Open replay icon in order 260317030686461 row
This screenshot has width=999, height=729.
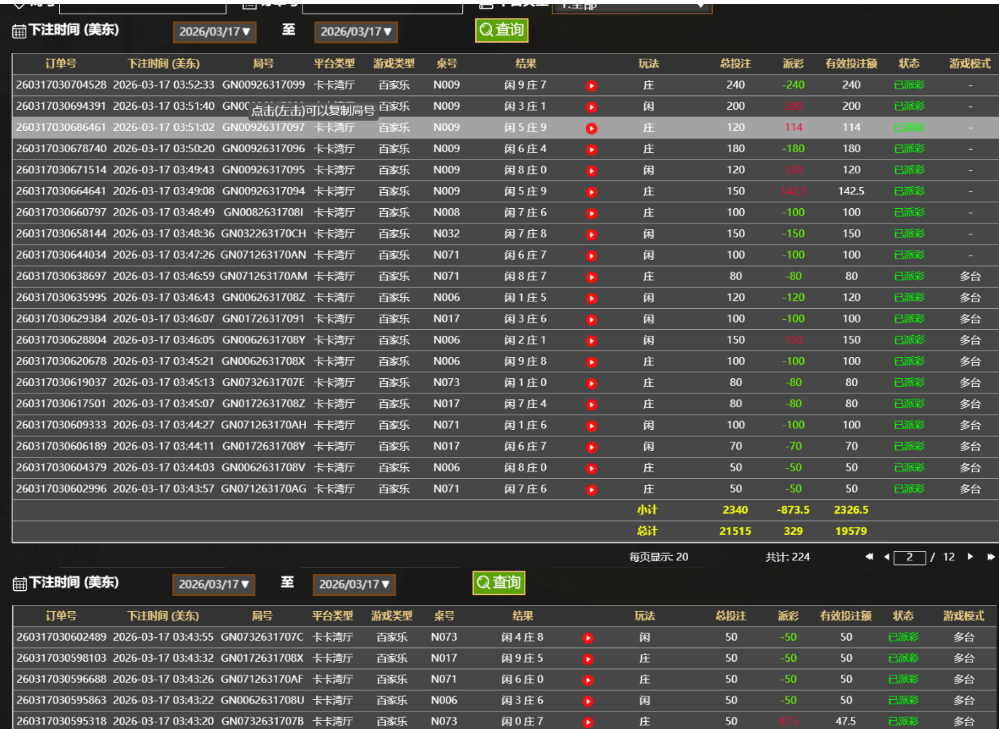click(591, 128)
